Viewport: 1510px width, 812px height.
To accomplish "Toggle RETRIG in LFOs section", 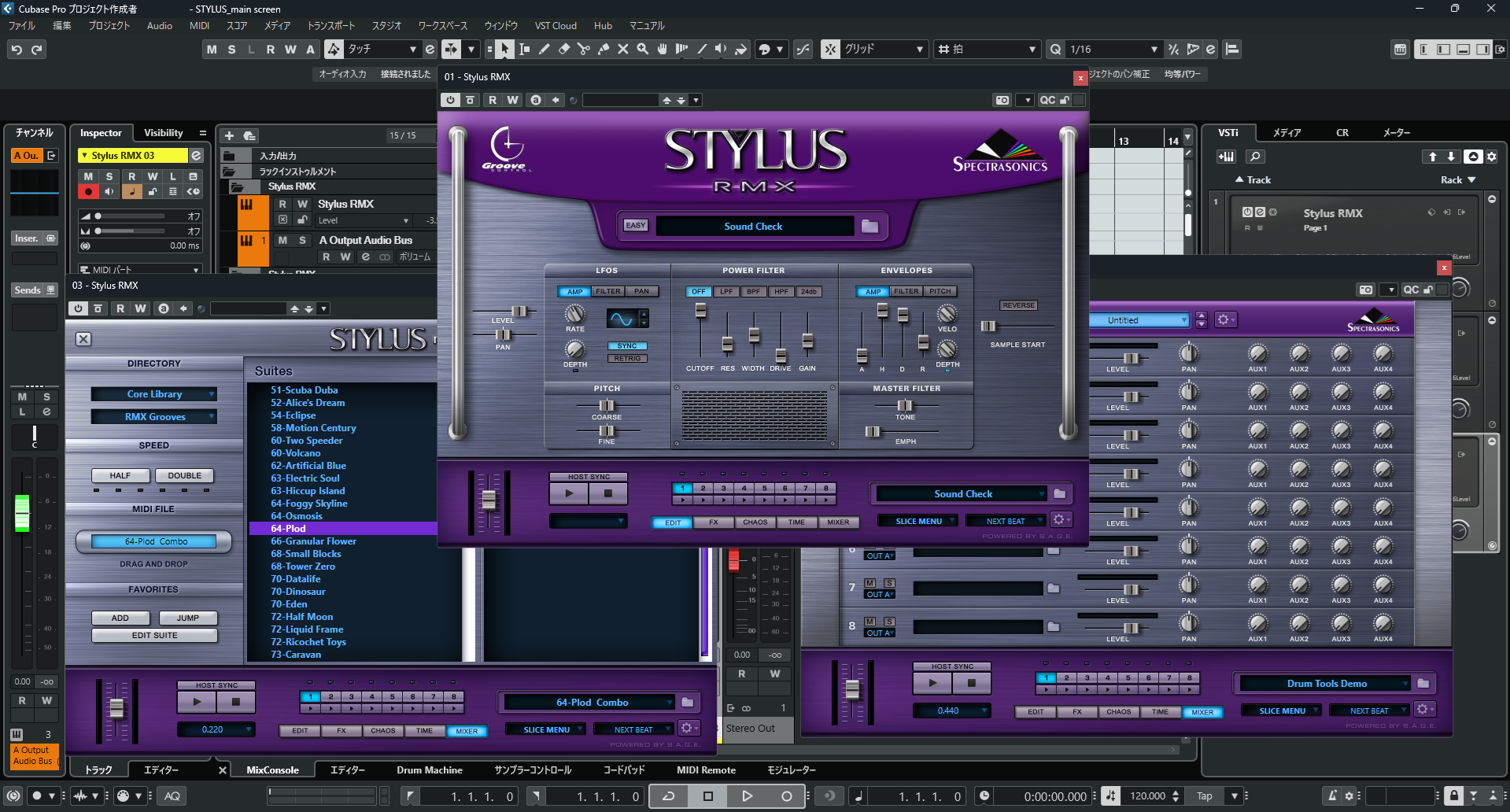I will (x=627, y=358).
